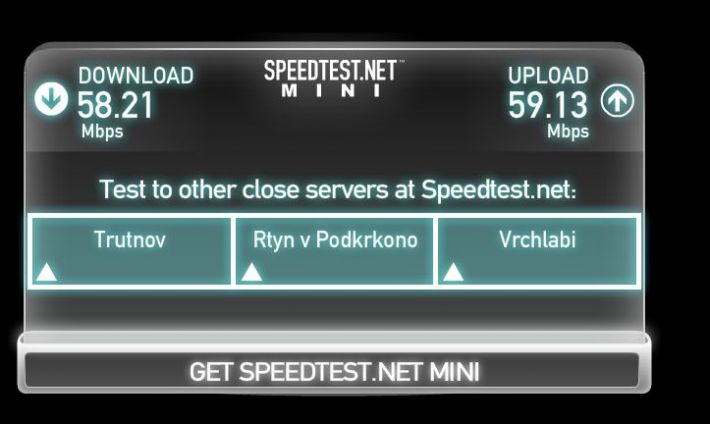This screenshot has height=424, width=710.
Task: Click the MINI text below the logo
Action: [332, 91]
